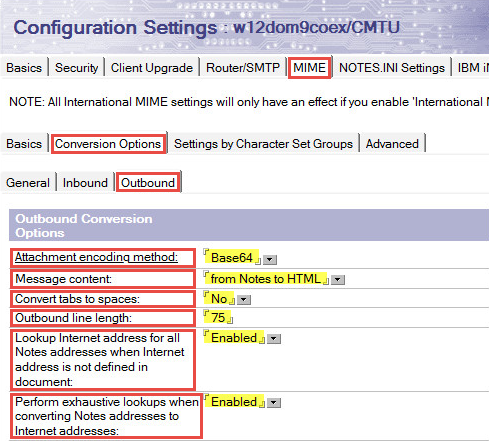Click the 'Convert tabs to spaces:' label

77,299
